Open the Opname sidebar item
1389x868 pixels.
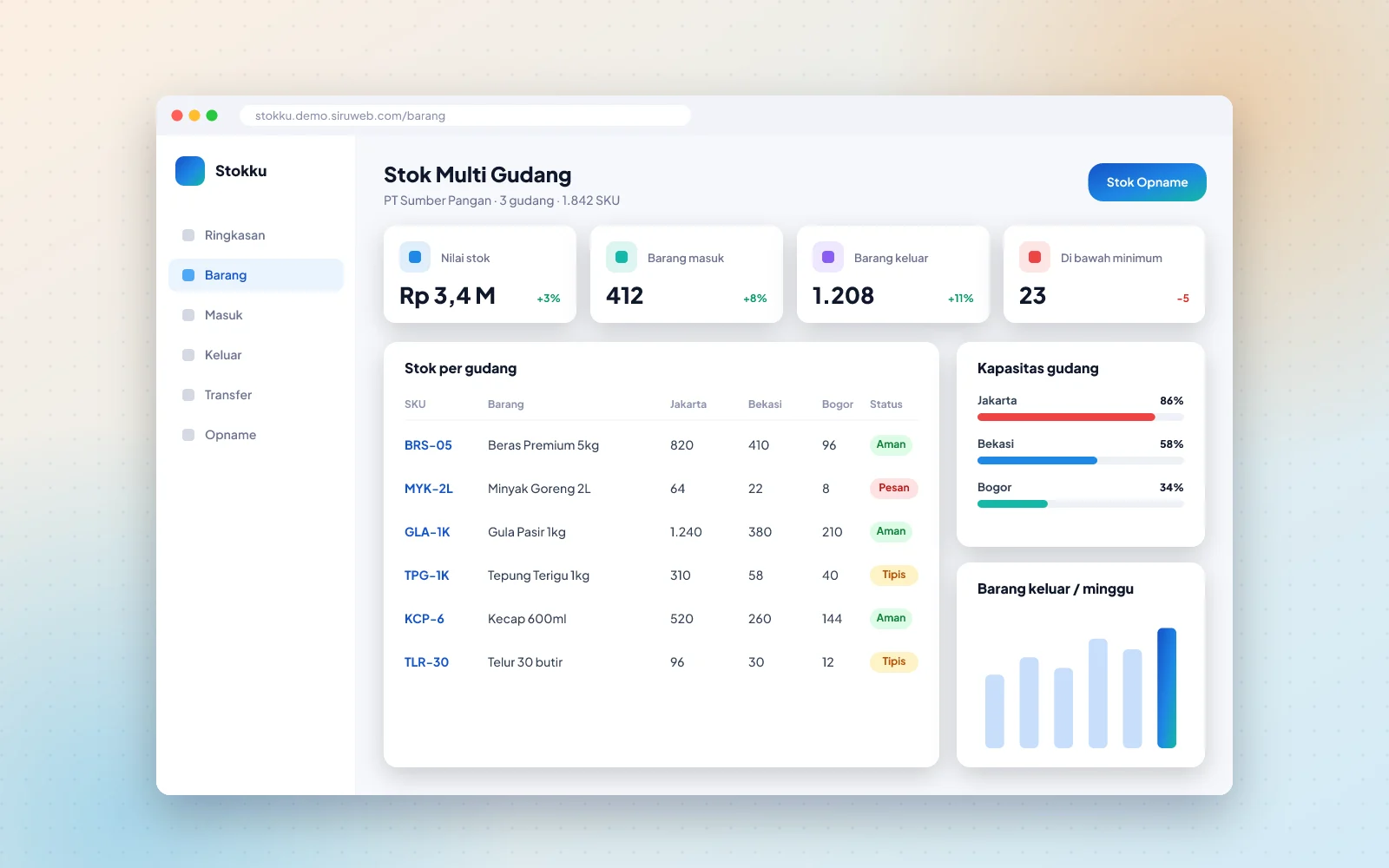(256, 435)
